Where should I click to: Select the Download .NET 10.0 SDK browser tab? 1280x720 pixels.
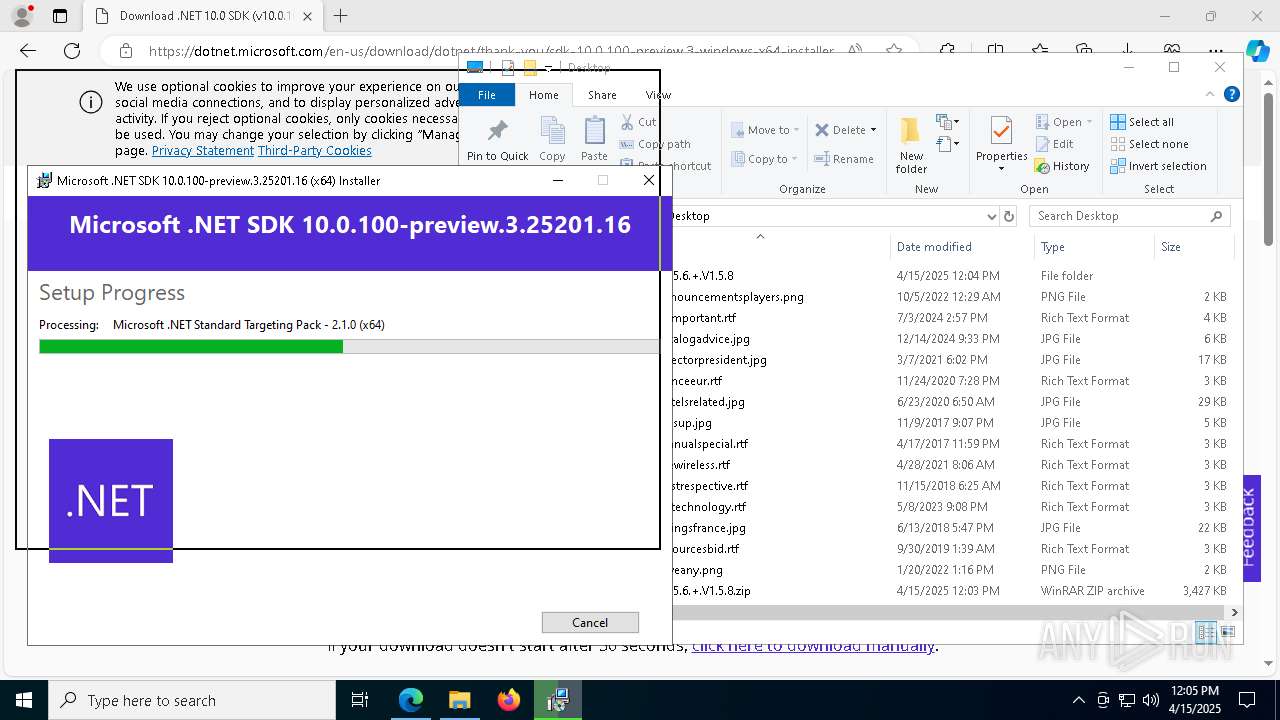[205, 16]
